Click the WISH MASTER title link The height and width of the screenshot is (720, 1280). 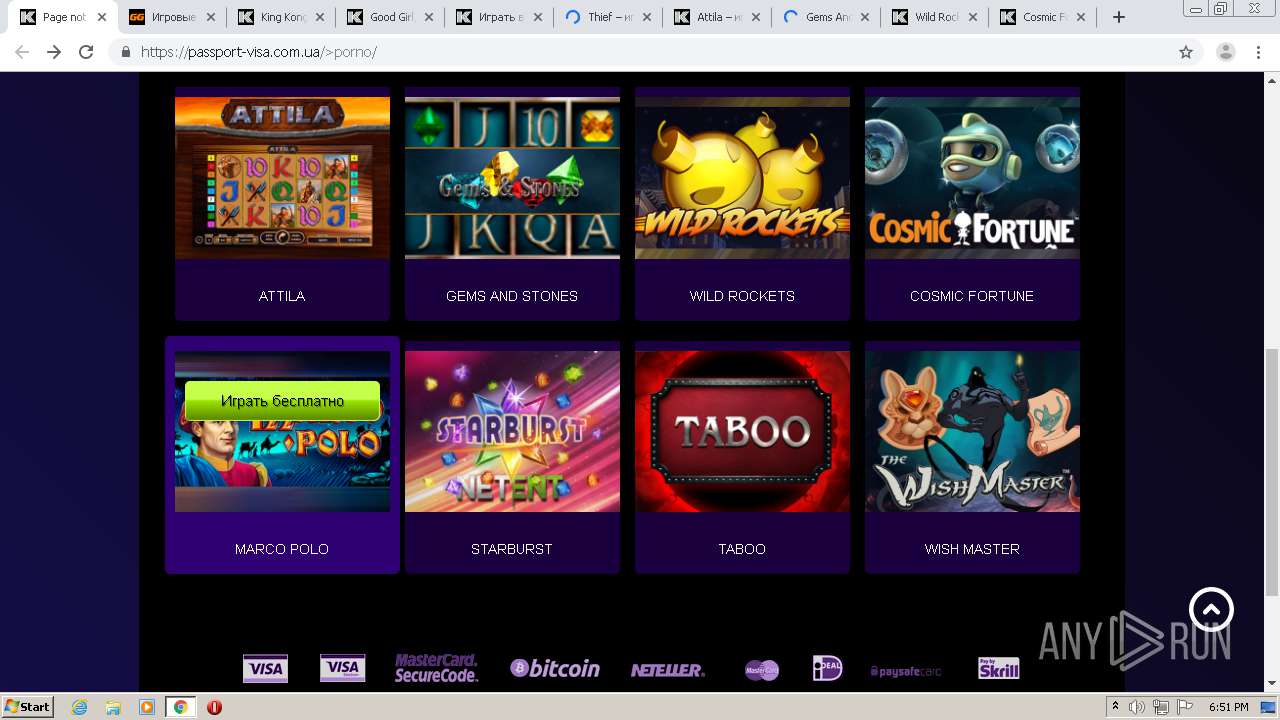(972, 549)
